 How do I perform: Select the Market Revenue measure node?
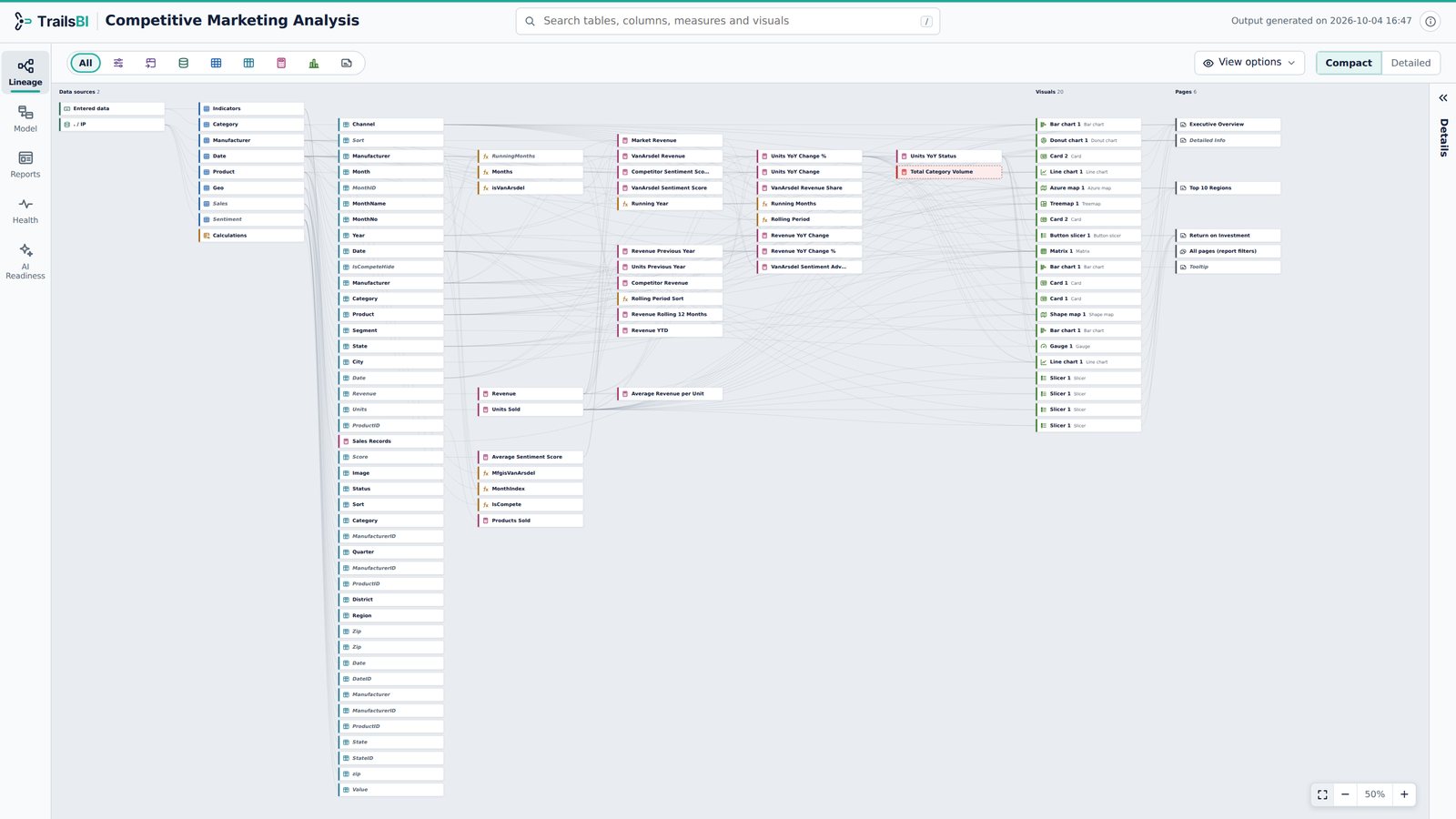click(671, 140)
